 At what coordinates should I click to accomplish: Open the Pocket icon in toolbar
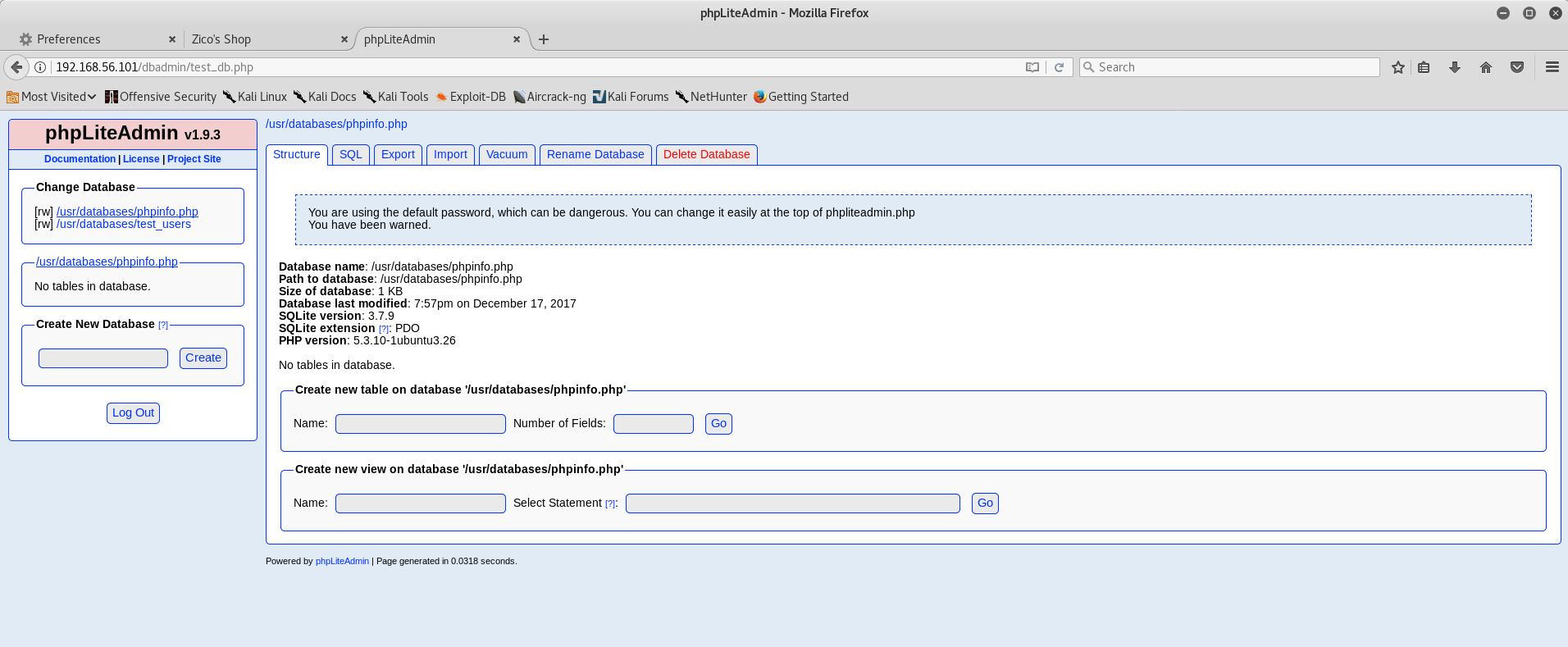(1516, 67)
